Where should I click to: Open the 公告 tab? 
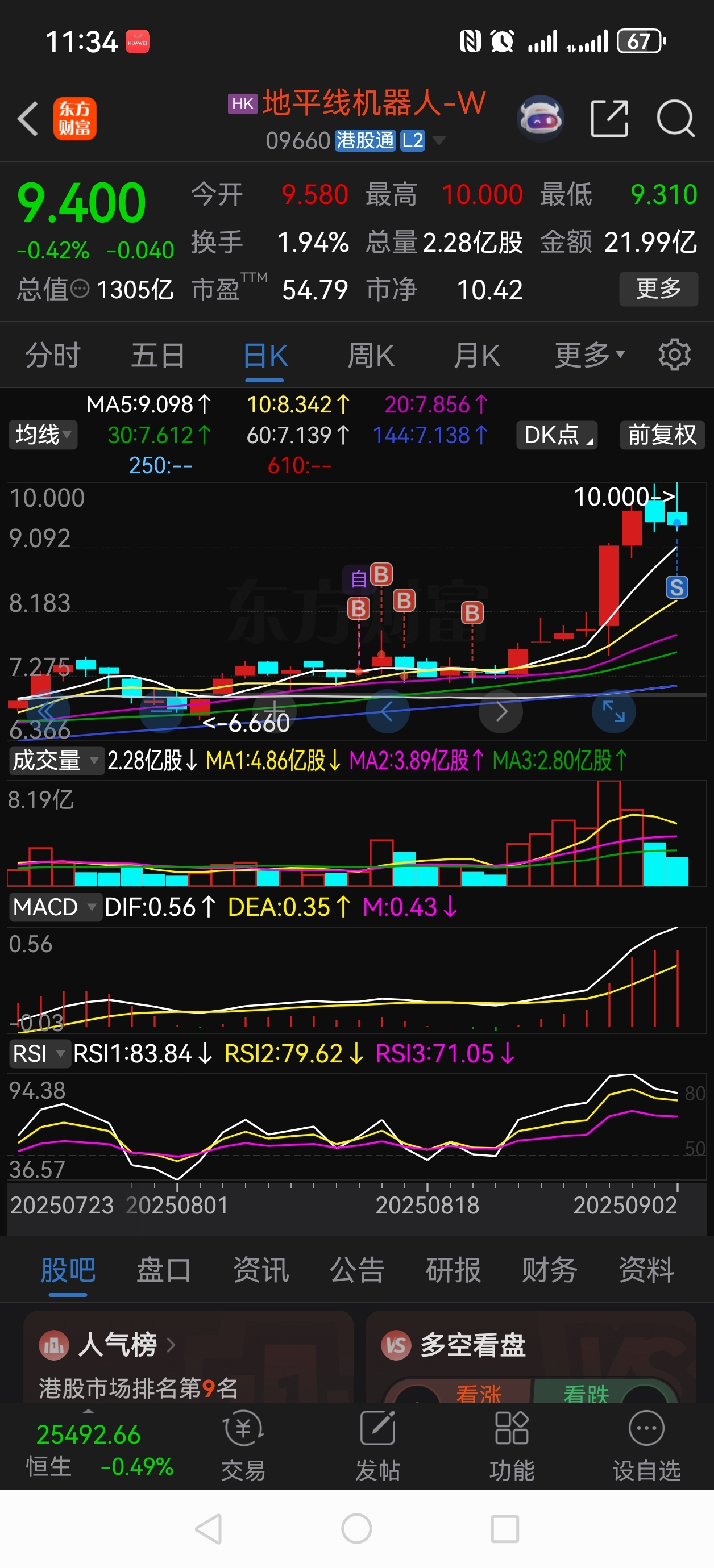click(x=357, y=1270)
